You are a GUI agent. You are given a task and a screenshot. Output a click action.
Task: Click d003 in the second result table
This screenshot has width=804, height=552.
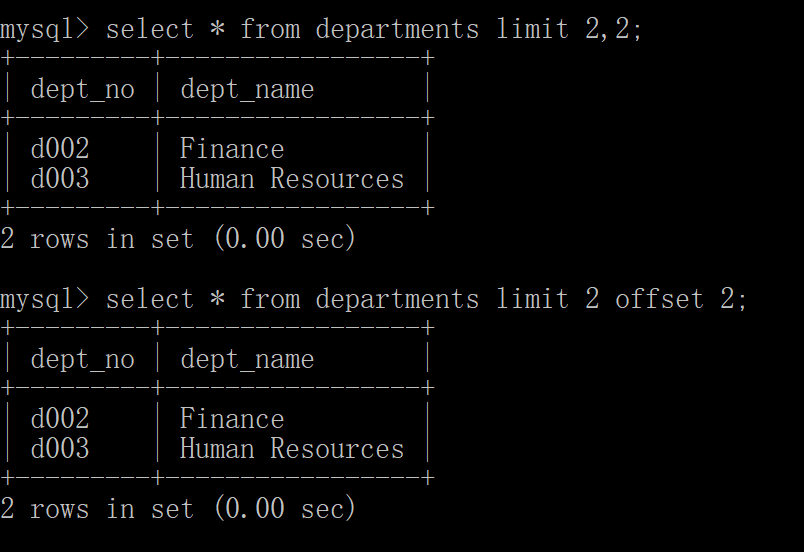(60, 448)
